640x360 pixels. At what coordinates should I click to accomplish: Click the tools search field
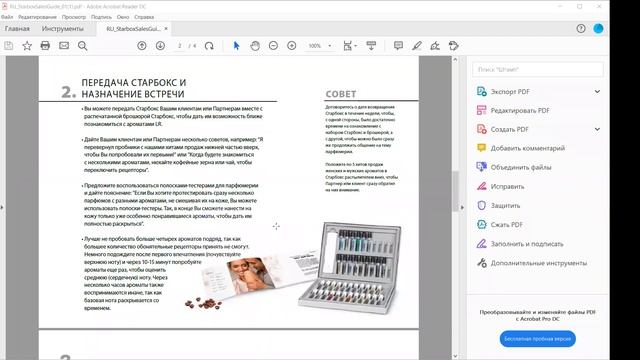[x=538, y=70]
